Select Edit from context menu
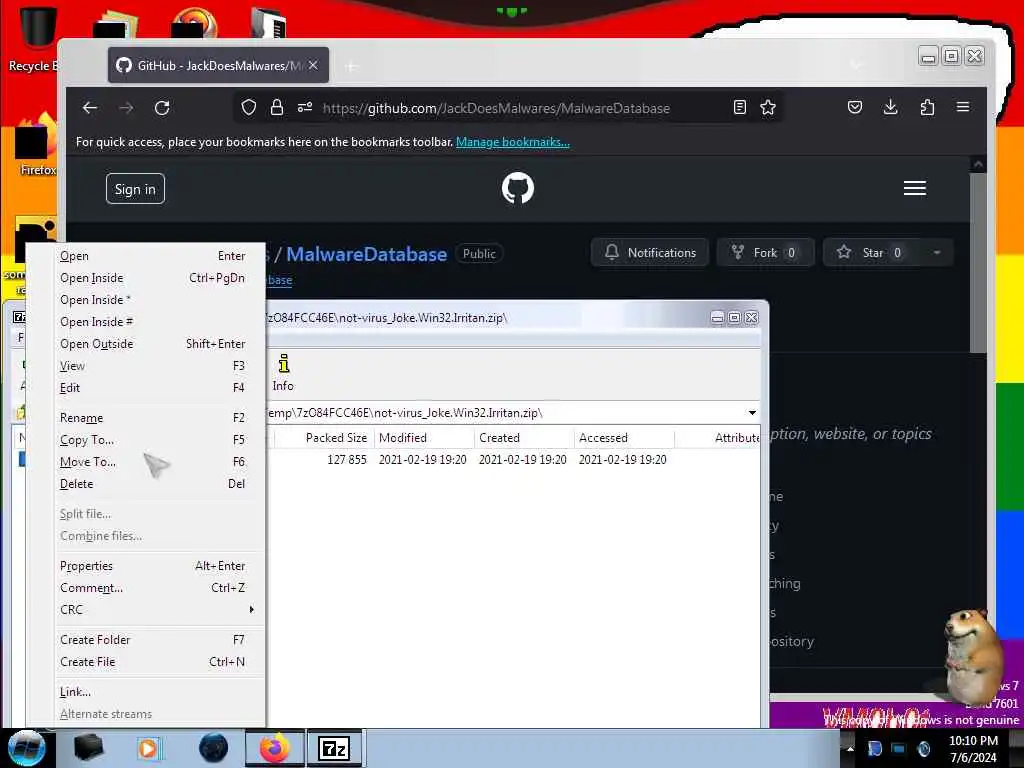 [152, 388]
